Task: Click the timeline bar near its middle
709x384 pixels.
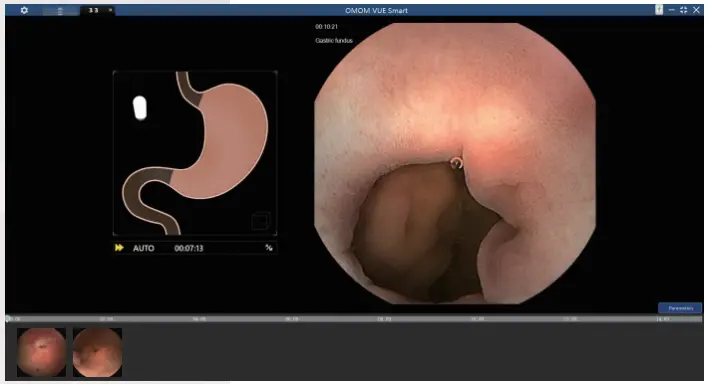Action: 354,319
